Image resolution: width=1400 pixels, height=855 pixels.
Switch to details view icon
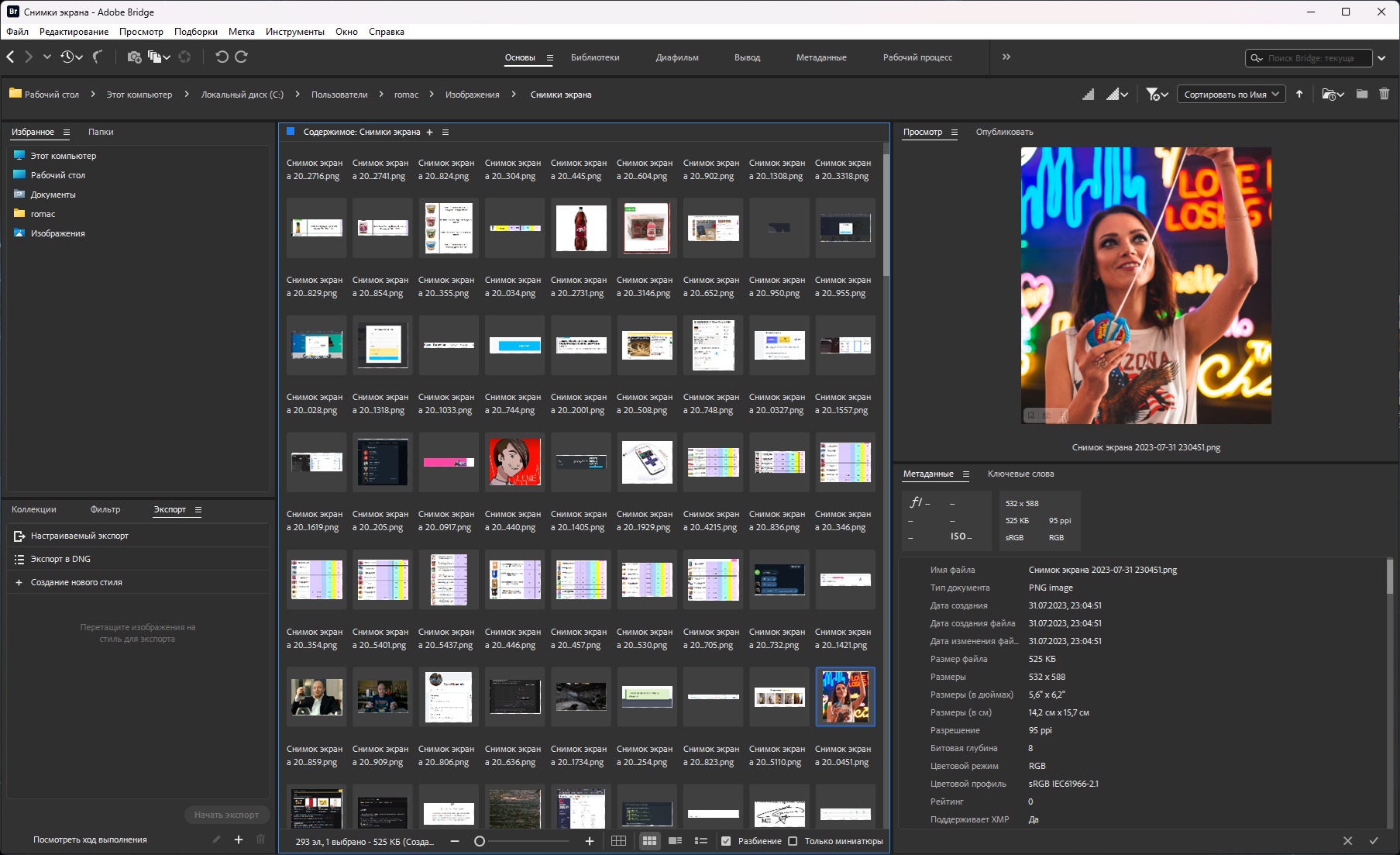click(x=675, y=841)
